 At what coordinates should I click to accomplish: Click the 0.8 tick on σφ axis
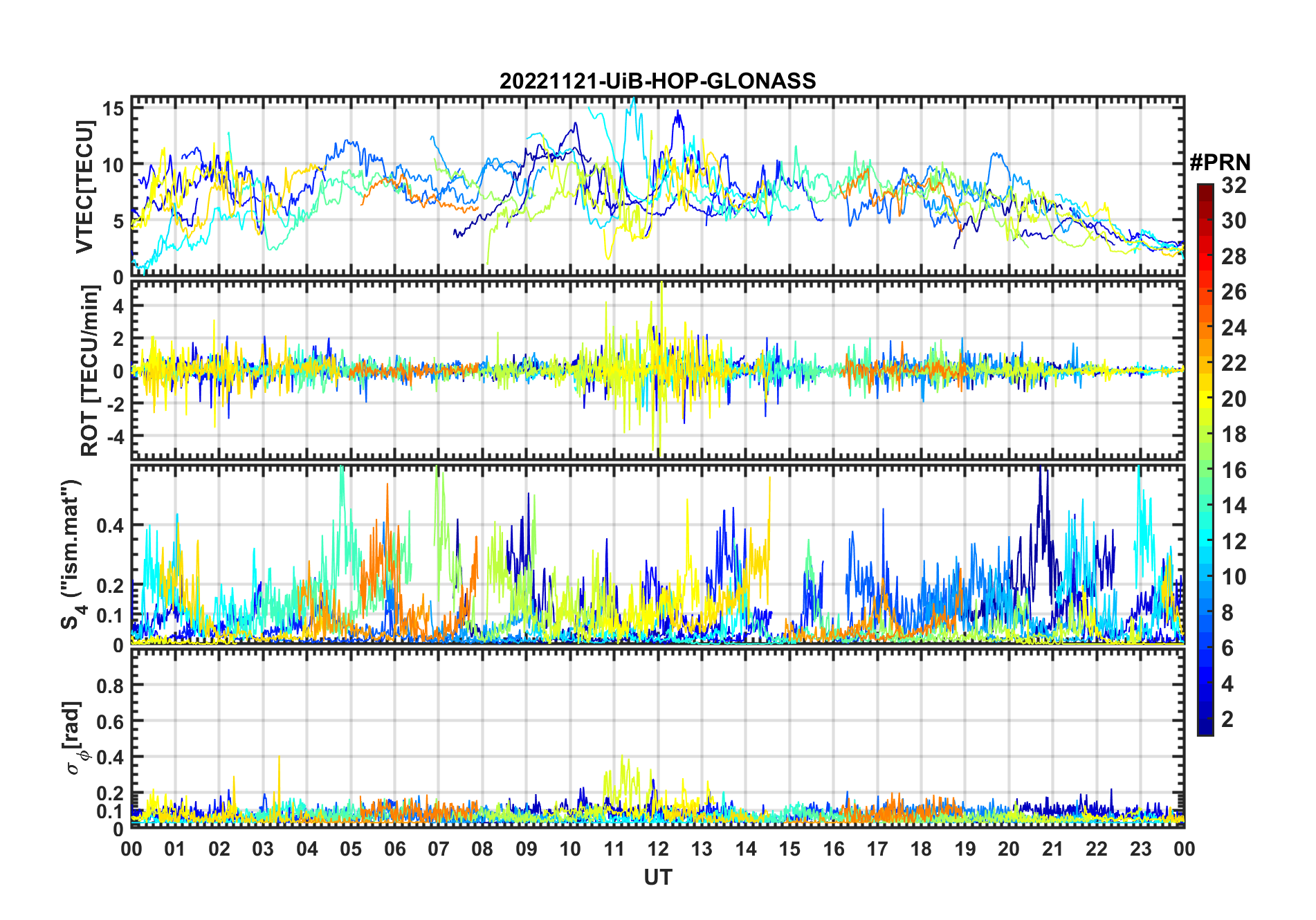(111, 686)
